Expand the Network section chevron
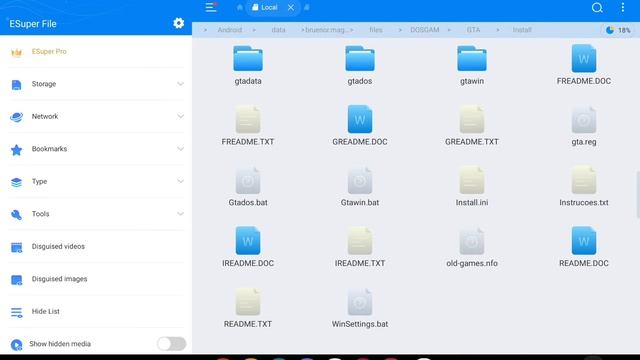This screenshot has width=640, height=360. tap(180, 116)
